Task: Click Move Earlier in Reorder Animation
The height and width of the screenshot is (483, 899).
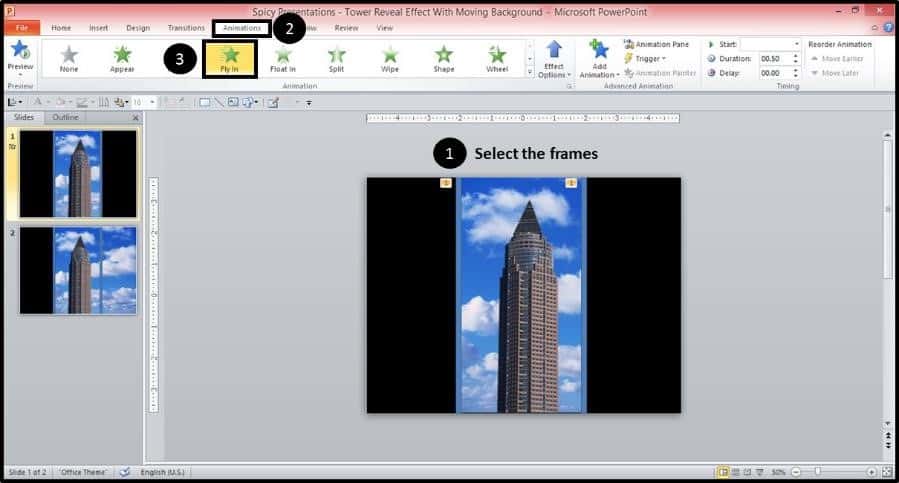Action: pos(837,59)
